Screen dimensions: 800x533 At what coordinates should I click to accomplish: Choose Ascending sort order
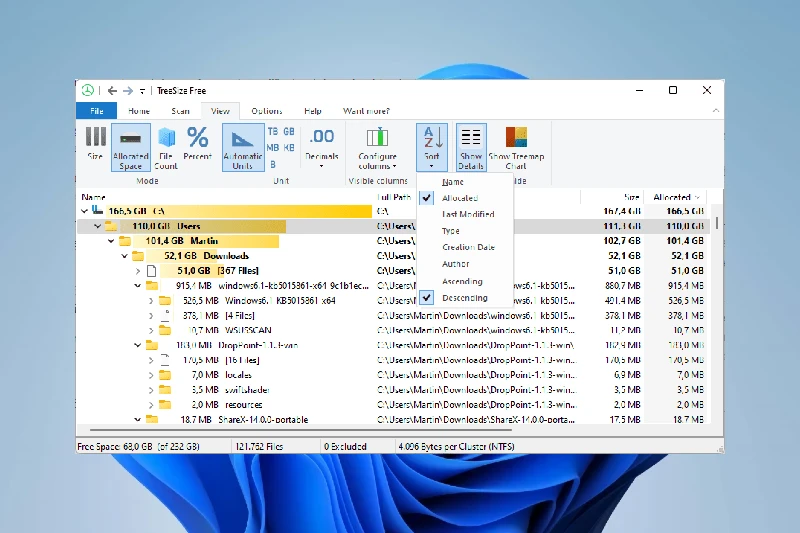[x=465, y=281]
